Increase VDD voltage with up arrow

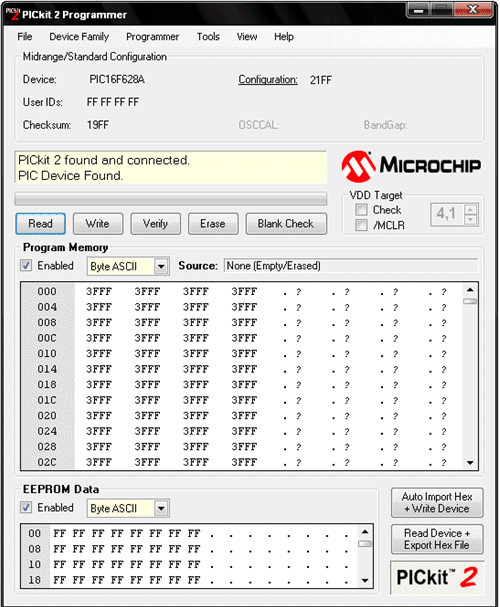pos(470,210)
